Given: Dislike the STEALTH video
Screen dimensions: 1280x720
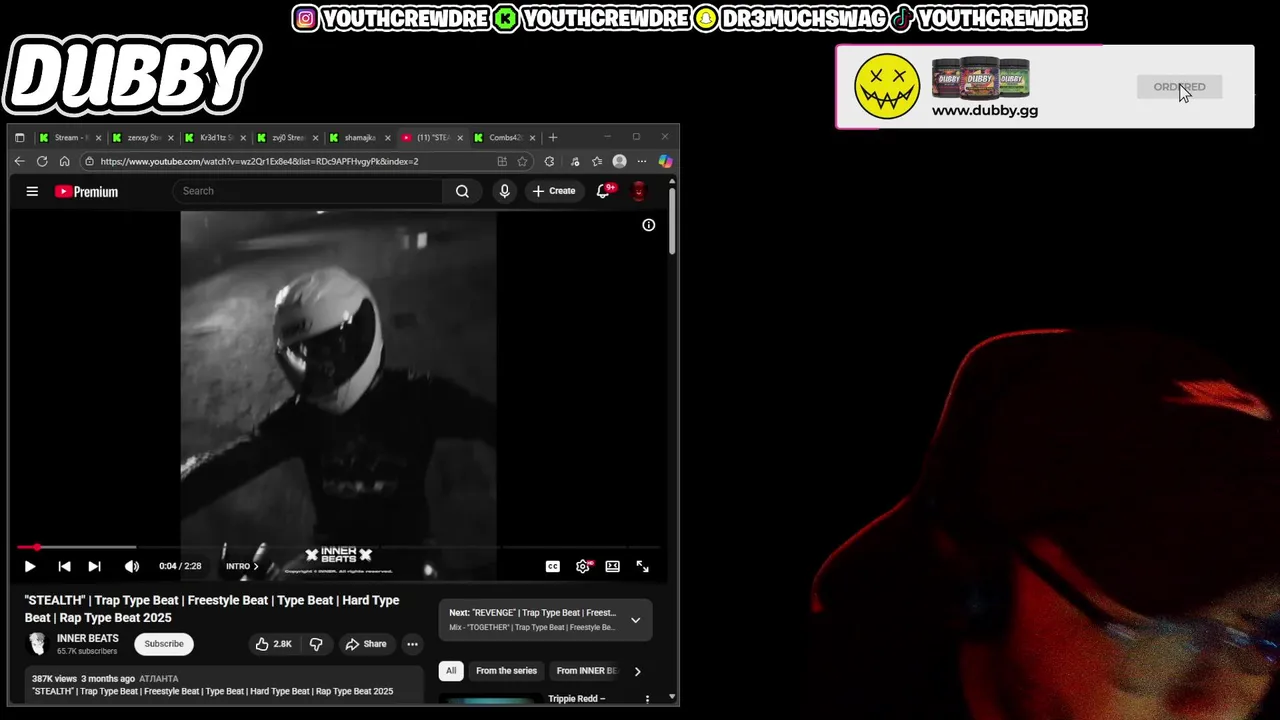Looking at the screenshot, I should 316,644.
